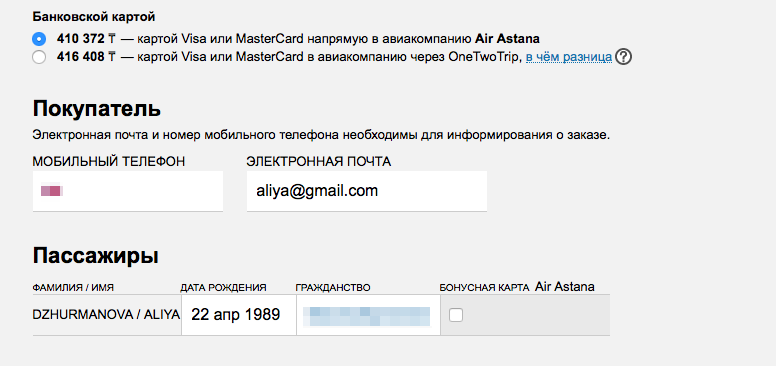Click the email field containing aliya@gmail.com
This screenshot has width=776, height=366.
(367, 191)
